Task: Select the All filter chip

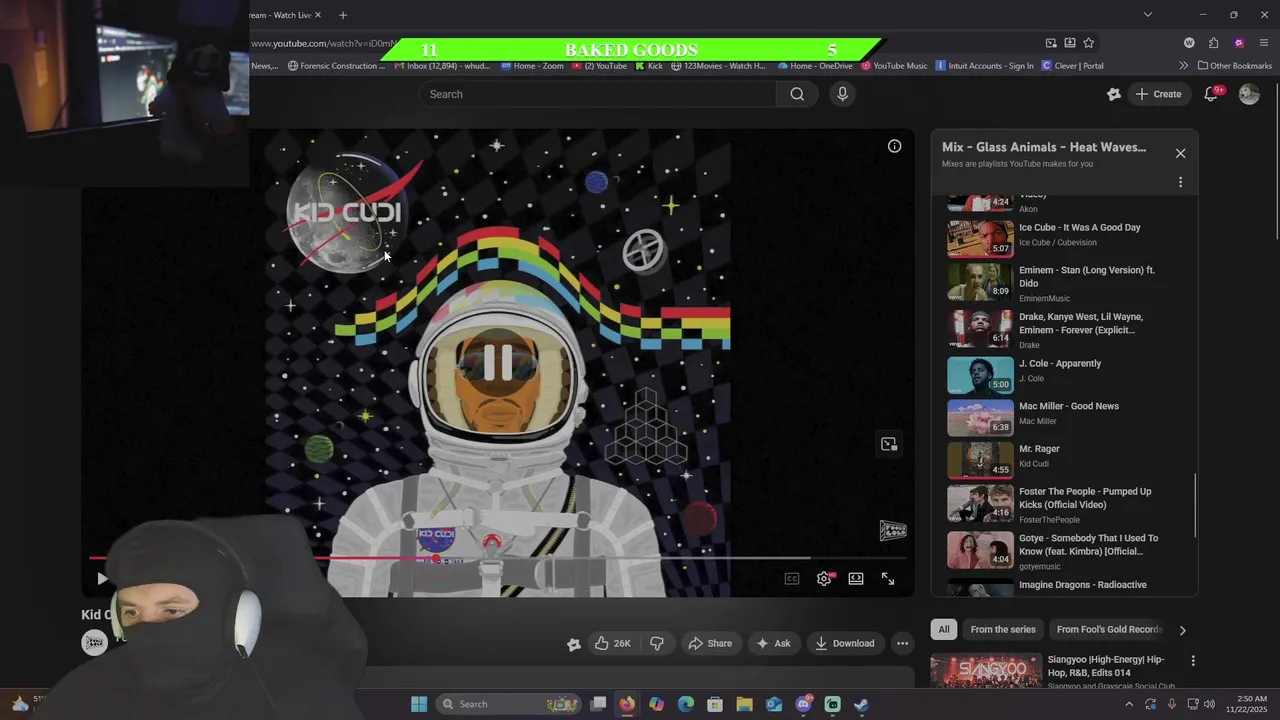Action: pos(943,629)
